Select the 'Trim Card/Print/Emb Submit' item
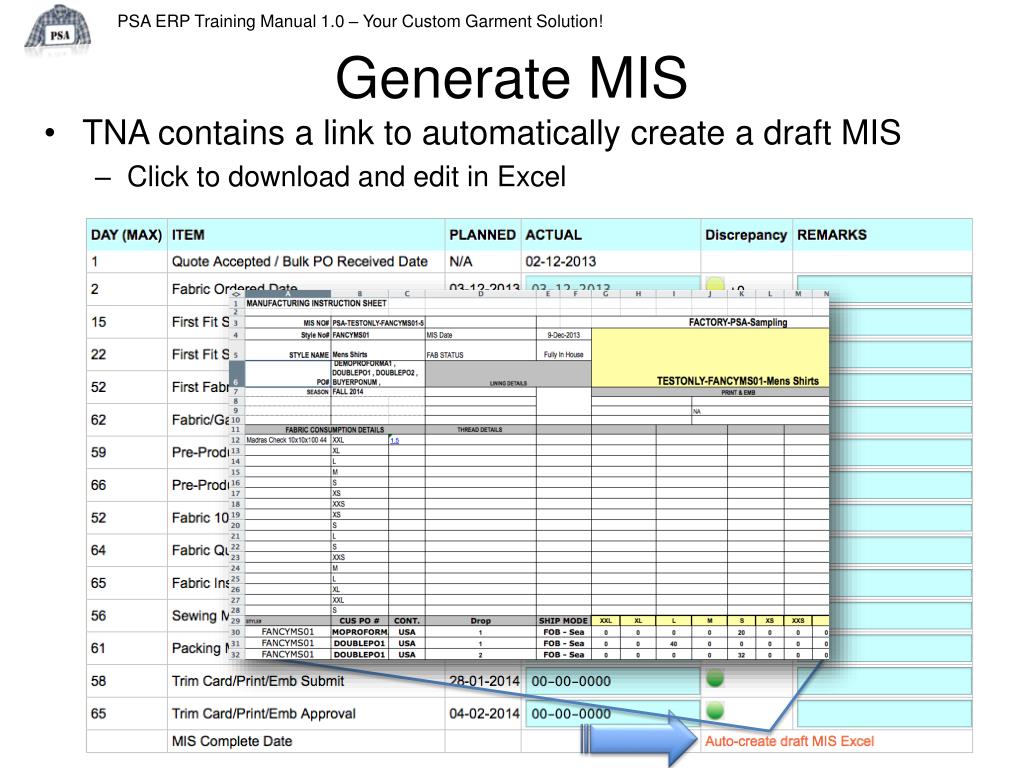The width and height of the screenshot is (1024, 768). point(258,681)
